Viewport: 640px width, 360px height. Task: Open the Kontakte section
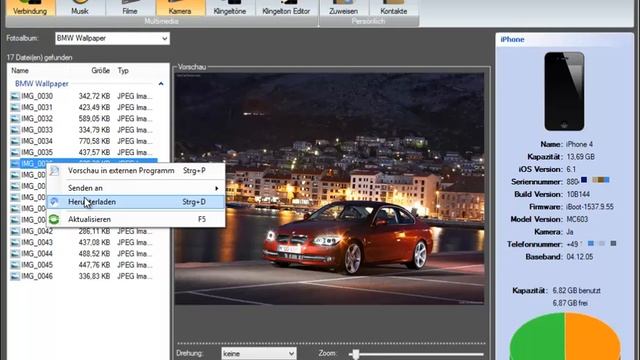point(394,8)
